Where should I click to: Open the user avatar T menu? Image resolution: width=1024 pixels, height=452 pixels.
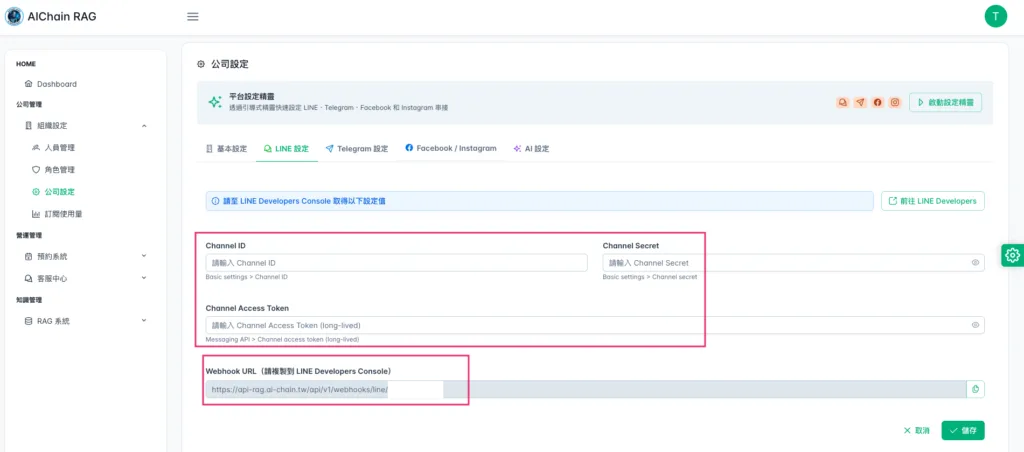(995, 16)
